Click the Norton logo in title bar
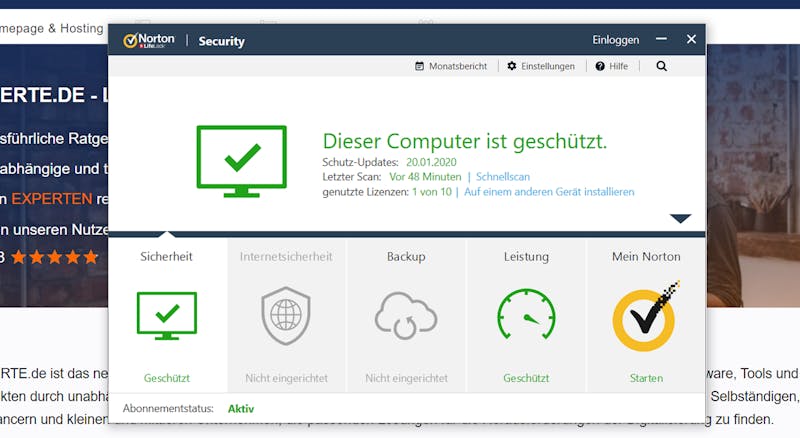Image resolution: width=800 pixels, height=438 pixels. pyautogui.click(x=149, y=40)
